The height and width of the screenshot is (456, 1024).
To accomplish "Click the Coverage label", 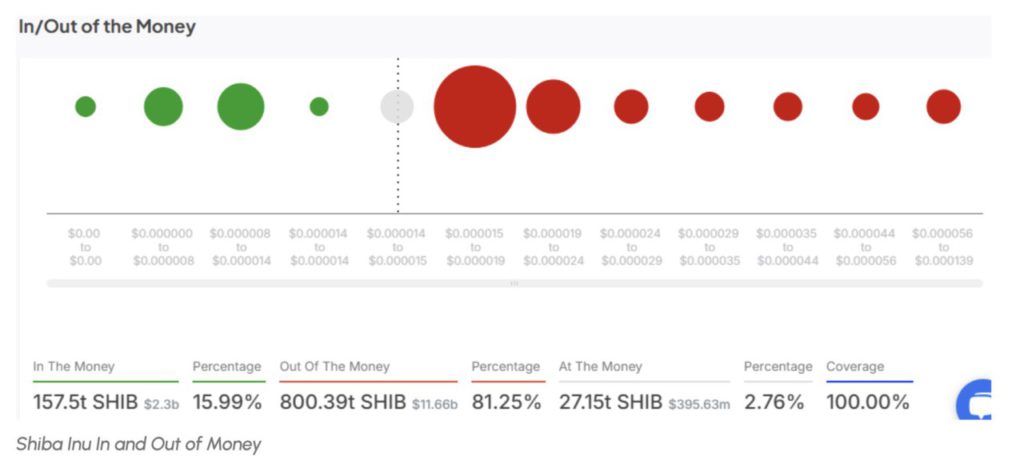I will (x=855, y=367).
